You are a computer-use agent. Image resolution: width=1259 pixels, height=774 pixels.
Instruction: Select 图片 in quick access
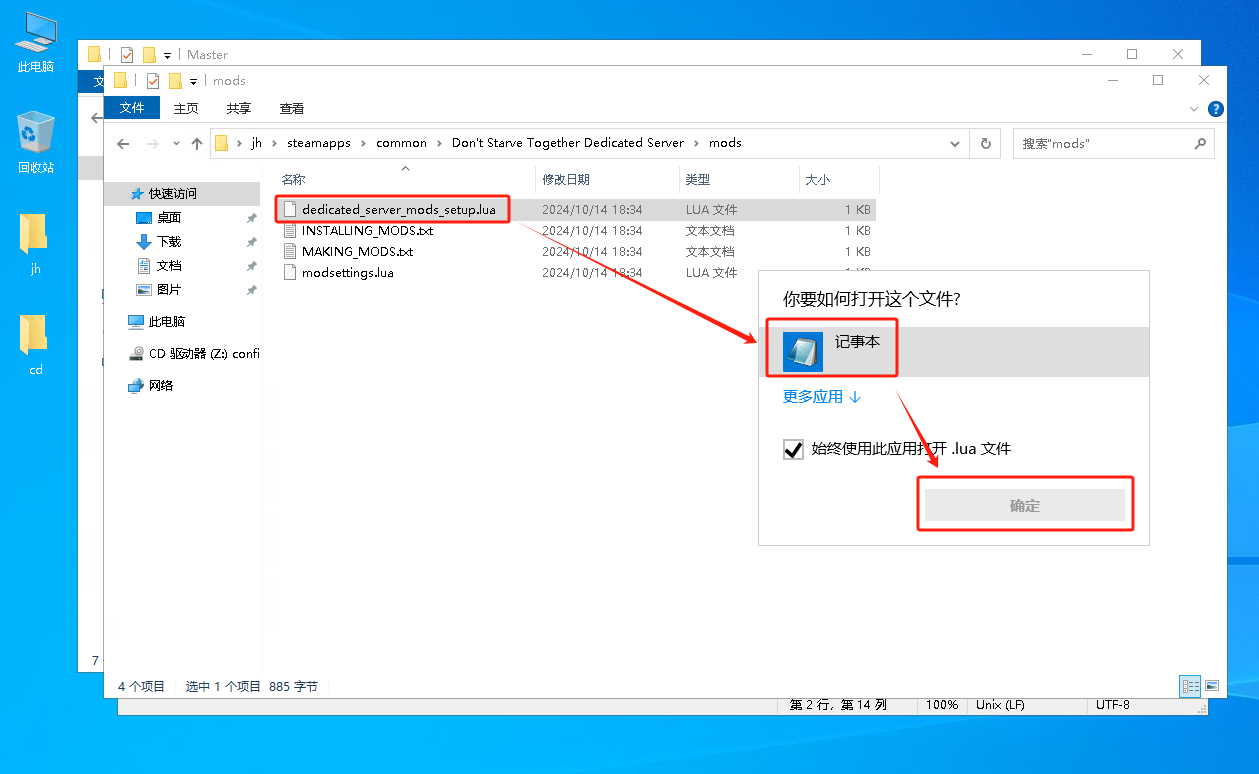(169, 289)
